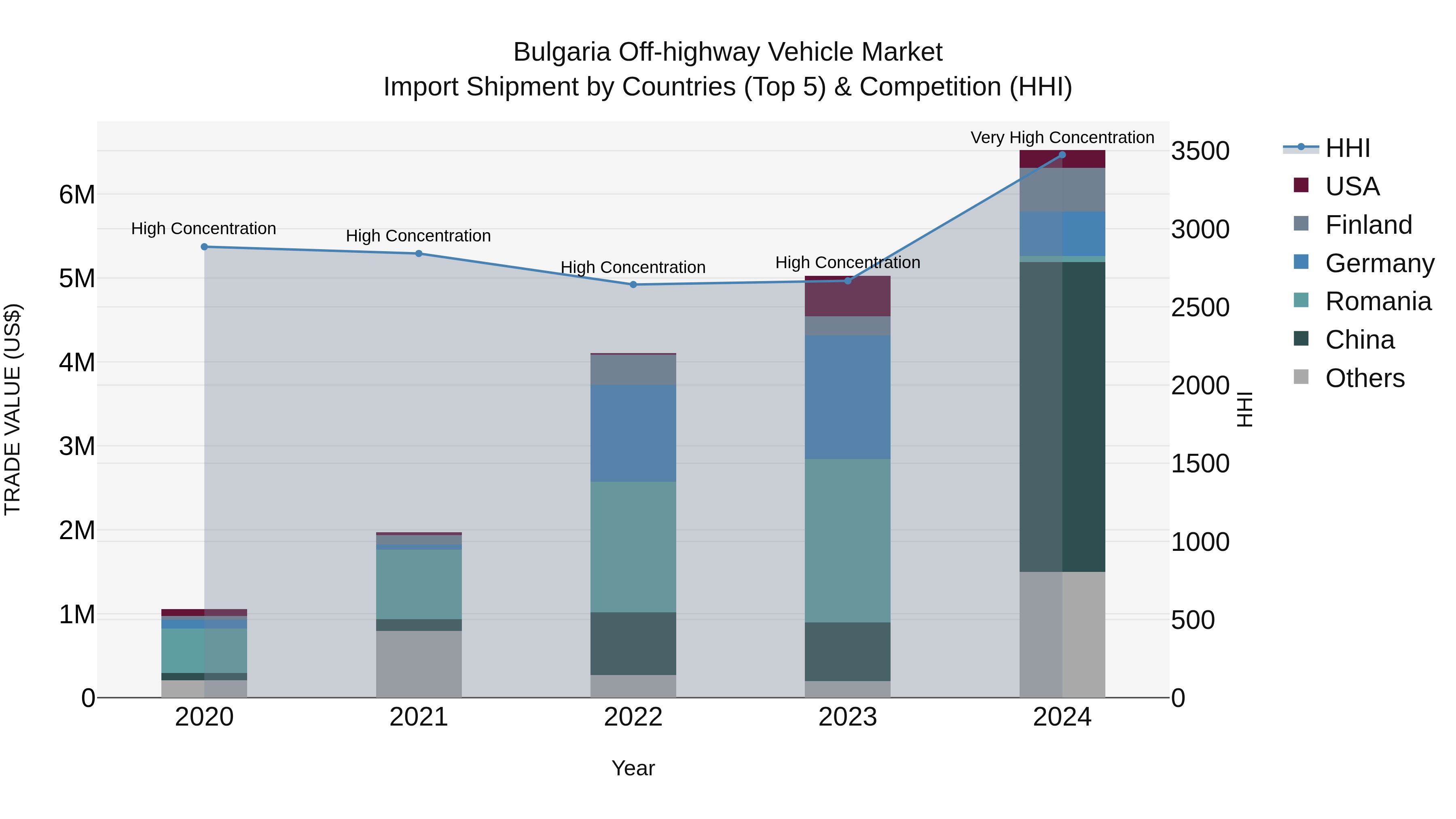Click the 2022 x-axis label
This screenshot has height=819, width=1456.
pyautogui.click(x=633, y=717)
